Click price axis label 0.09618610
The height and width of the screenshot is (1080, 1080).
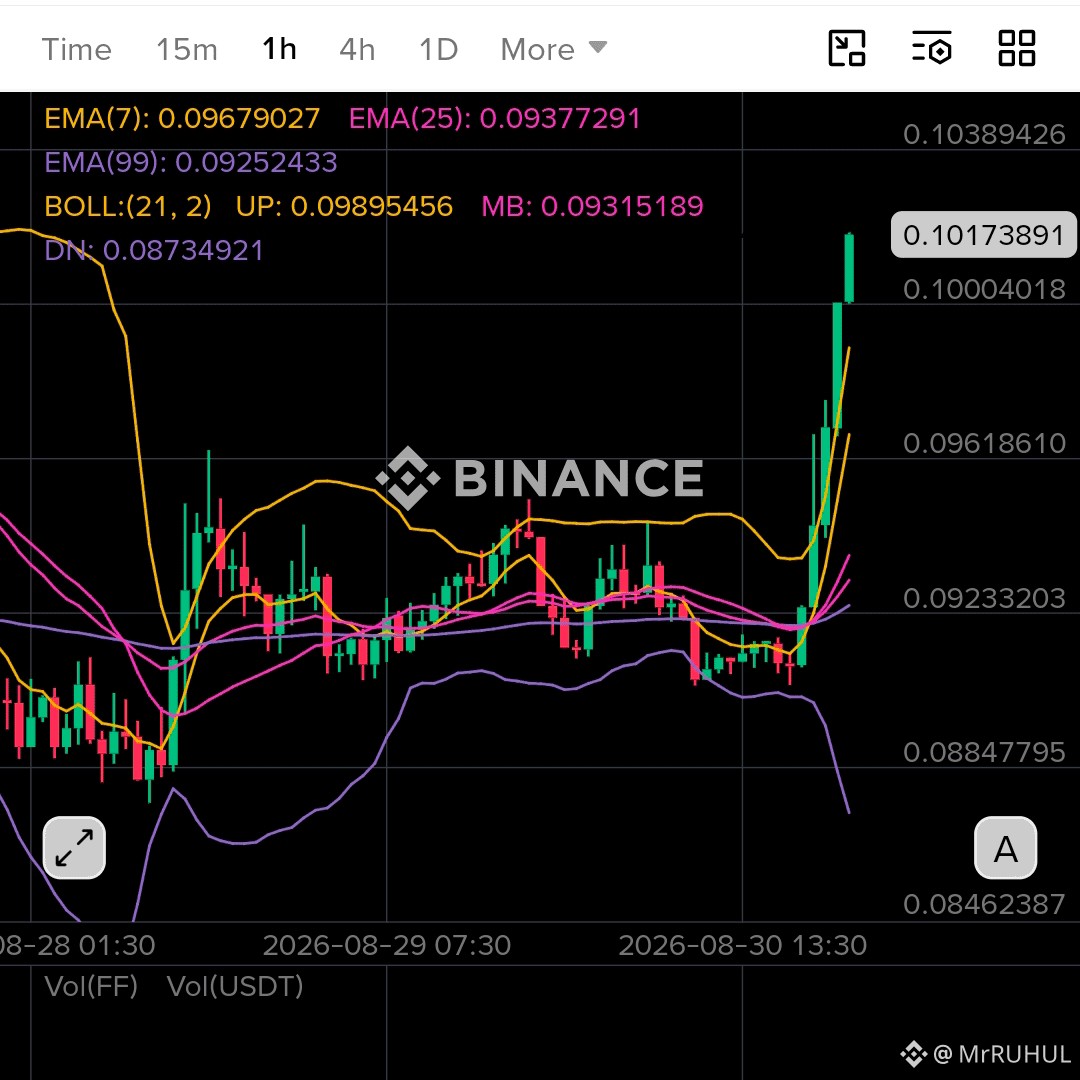tap(984, 444)
